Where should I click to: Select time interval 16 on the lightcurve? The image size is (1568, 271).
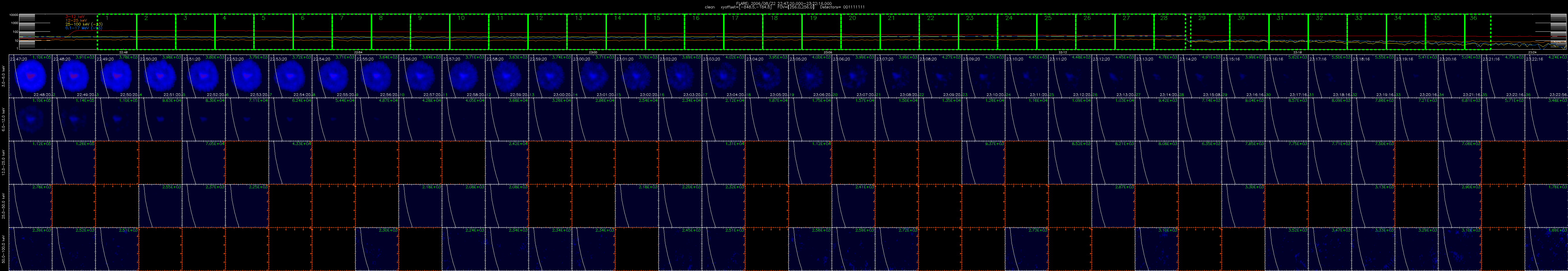pos(704,32)
